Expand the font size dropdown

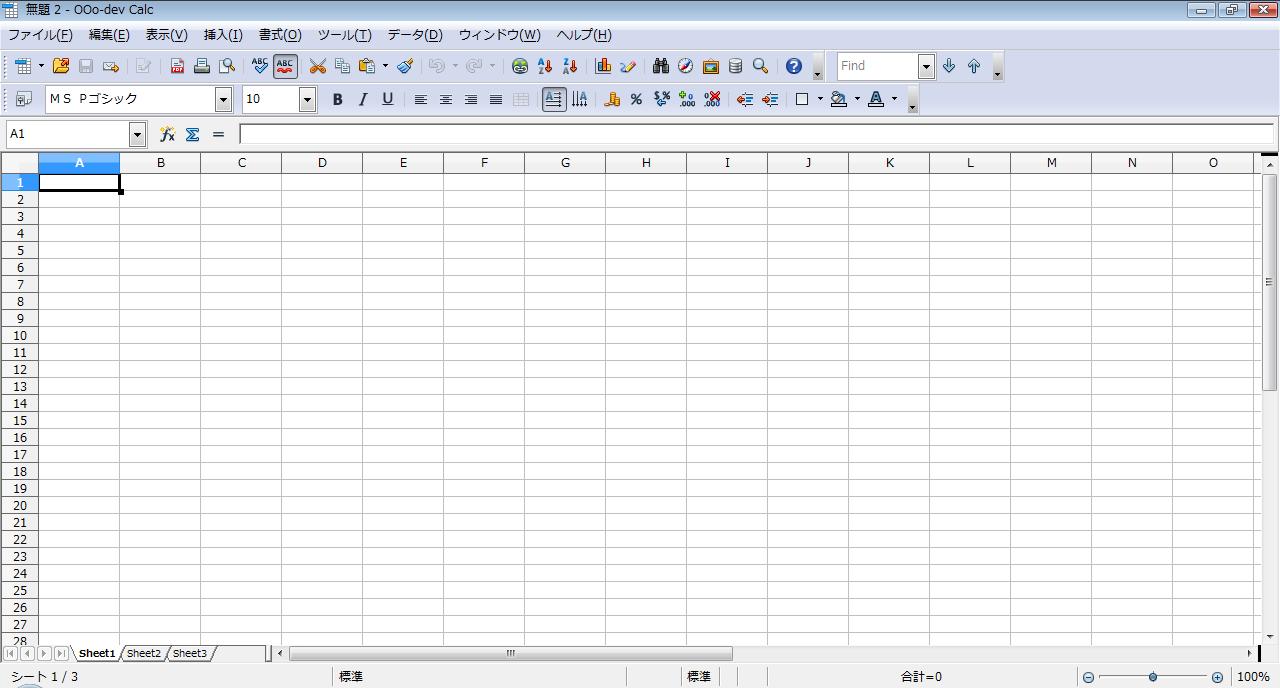(307, 99)
